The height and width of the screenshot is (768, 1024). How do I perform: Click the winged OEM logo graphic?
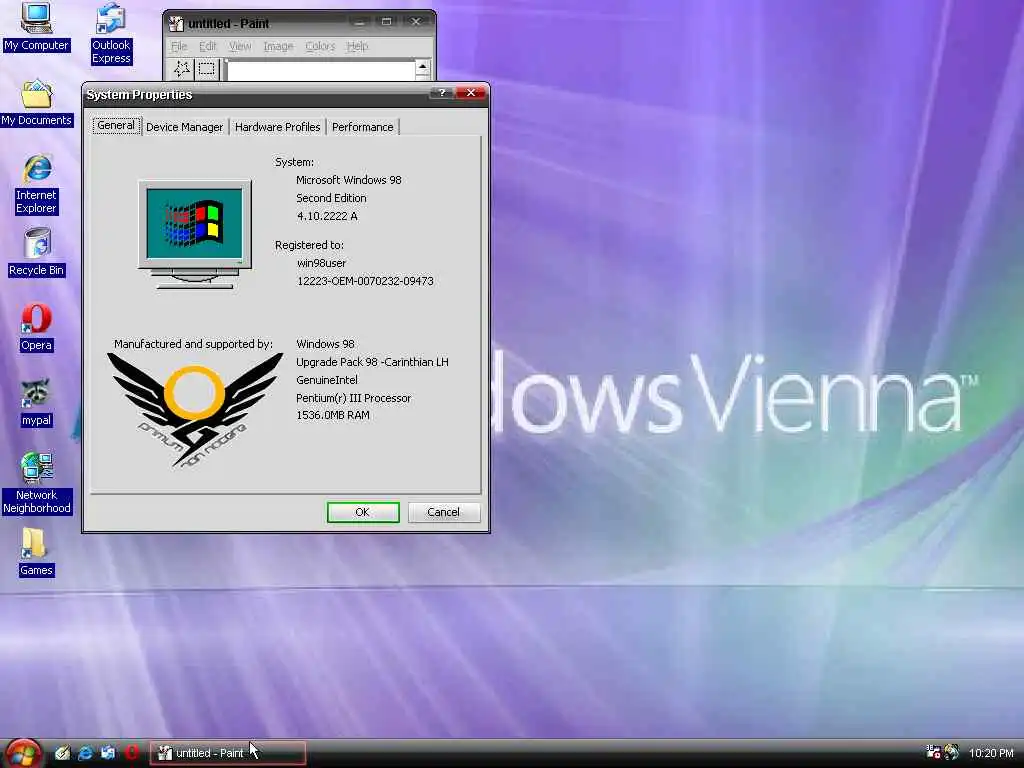click(195, 409)
